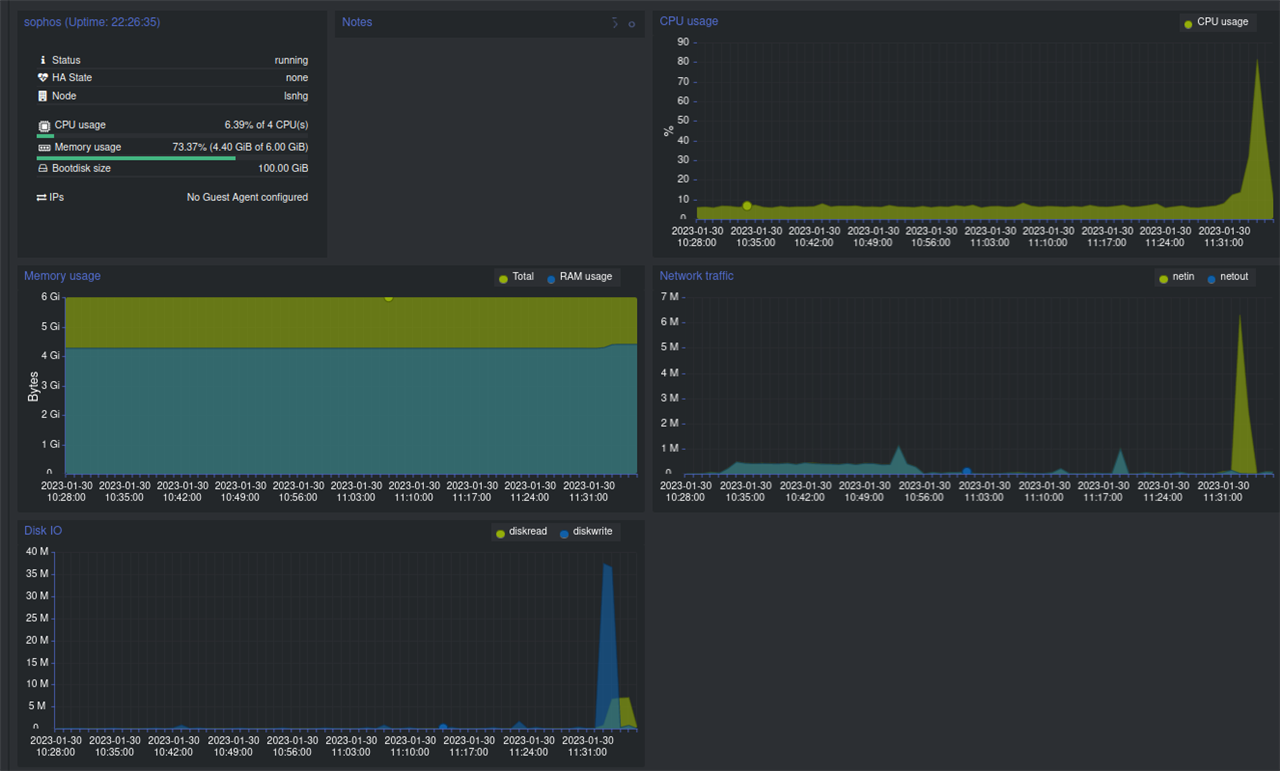The height and width of the screenshot is (771, 1280).
Task: Click the sophos uptime panel title
Action: (92, 22)
